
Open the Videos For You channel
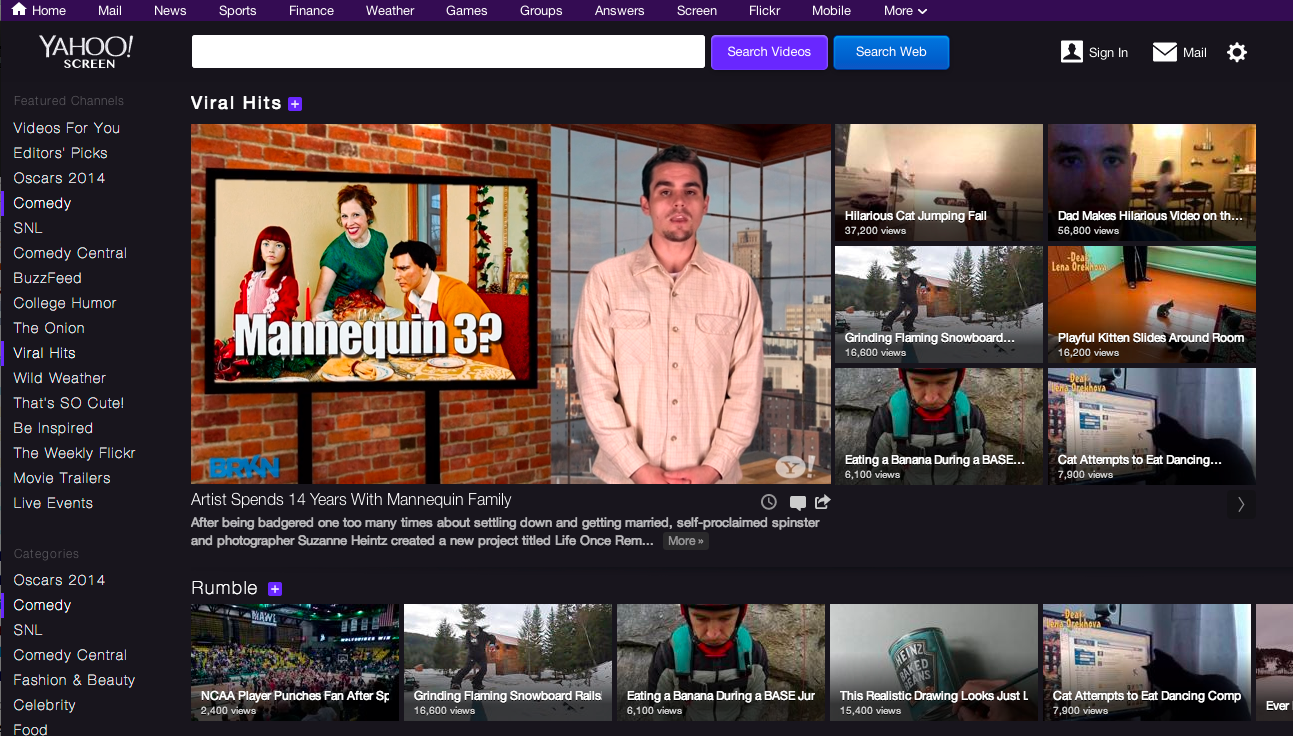pos(66,128)
